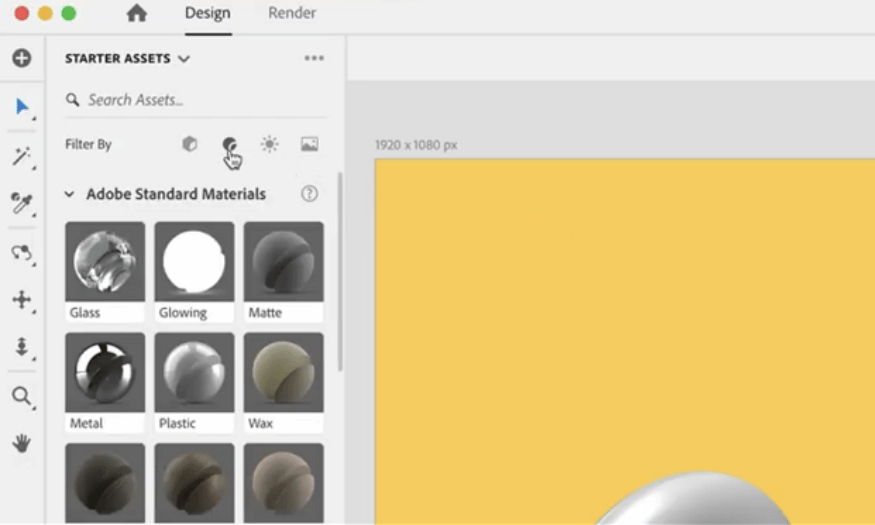
Task: Click the magnifier icon in the search field
Action: click(x=73, y=100)
